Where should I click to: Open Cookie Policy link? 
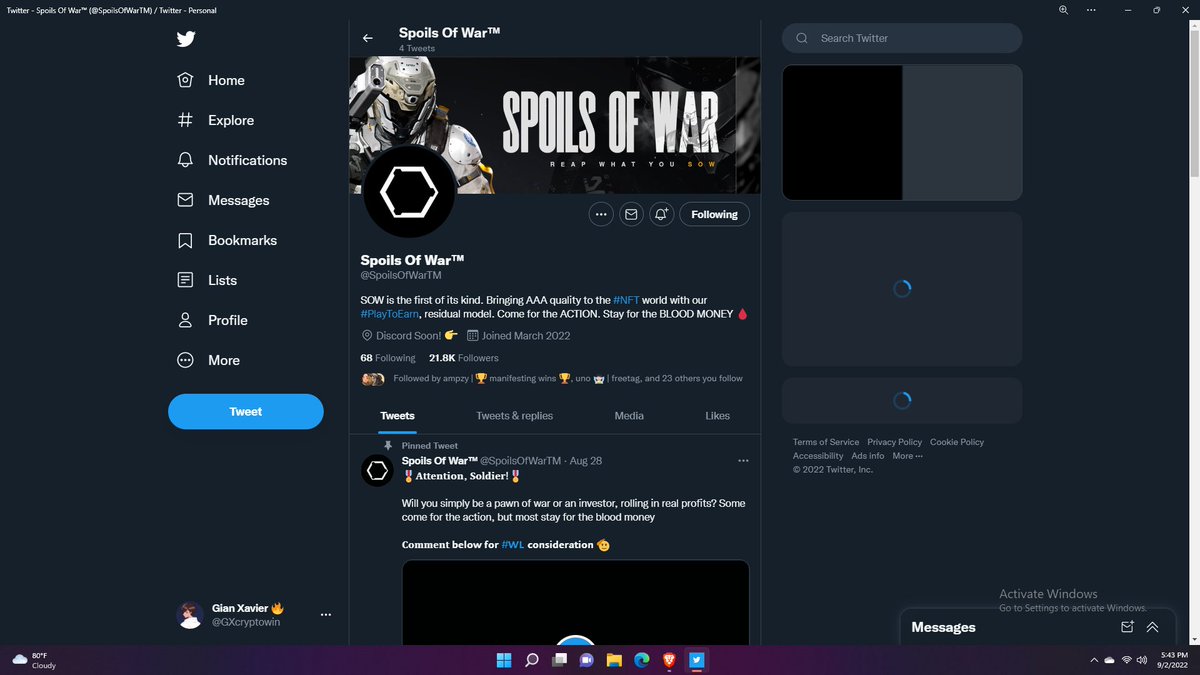tap(957, 442)
